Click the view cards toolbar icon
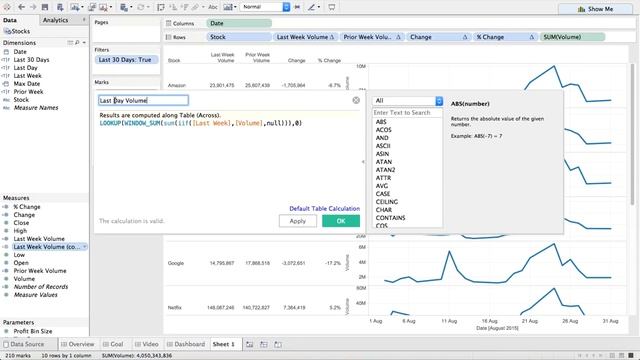This screenshot has height=360, width=640. (x=228, y=7)
